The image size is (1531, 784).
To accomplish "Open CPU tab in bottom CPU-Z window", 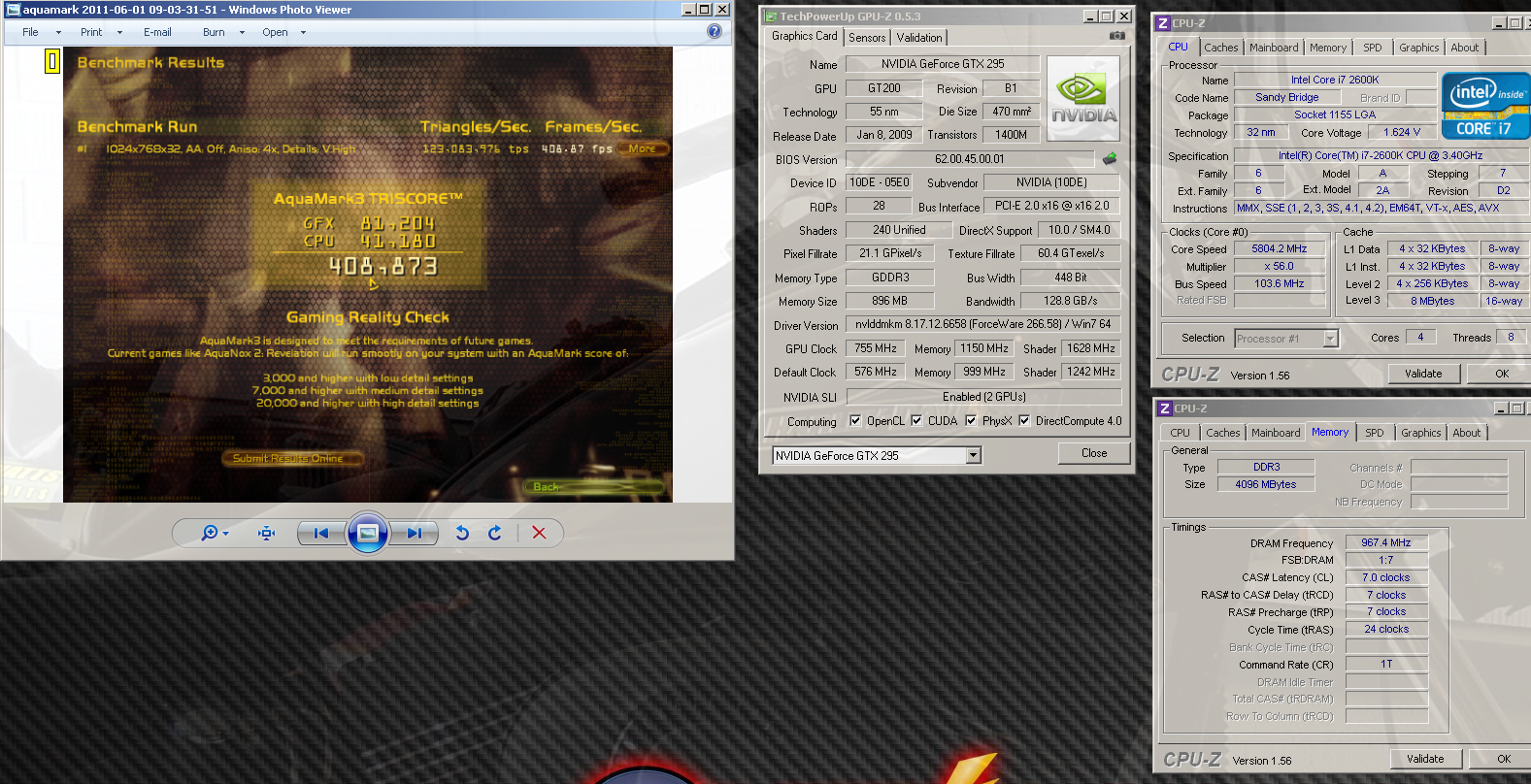I will (x=1180, y=433).
